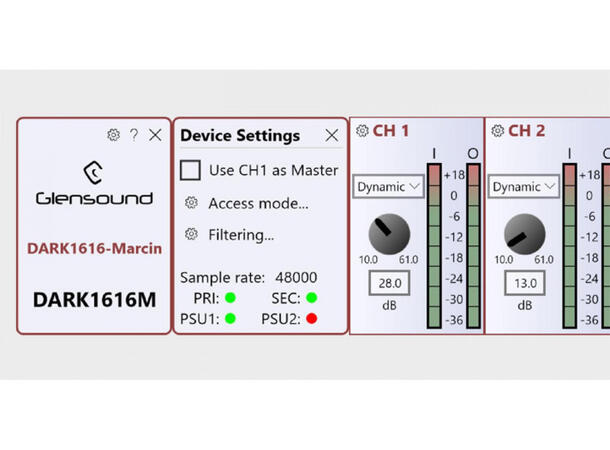Expand CH 1 Dynamic input type dropdown
Screen dimensions: 610x450
pyautogui.click(x=388, y=187)
